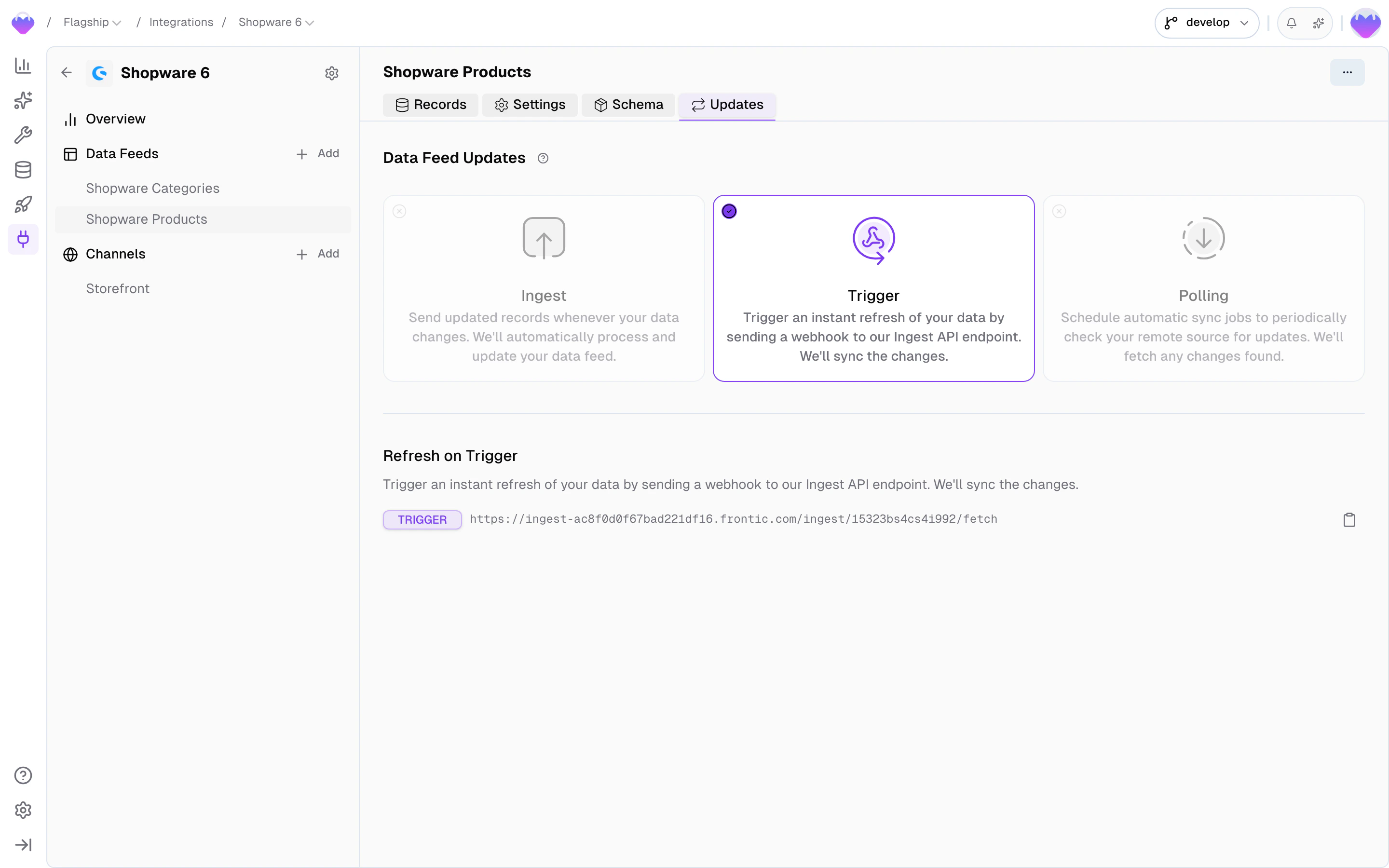Click the Shopware Products page heading
Viewport: 1389px width, 868px height.
pos(457,72)
